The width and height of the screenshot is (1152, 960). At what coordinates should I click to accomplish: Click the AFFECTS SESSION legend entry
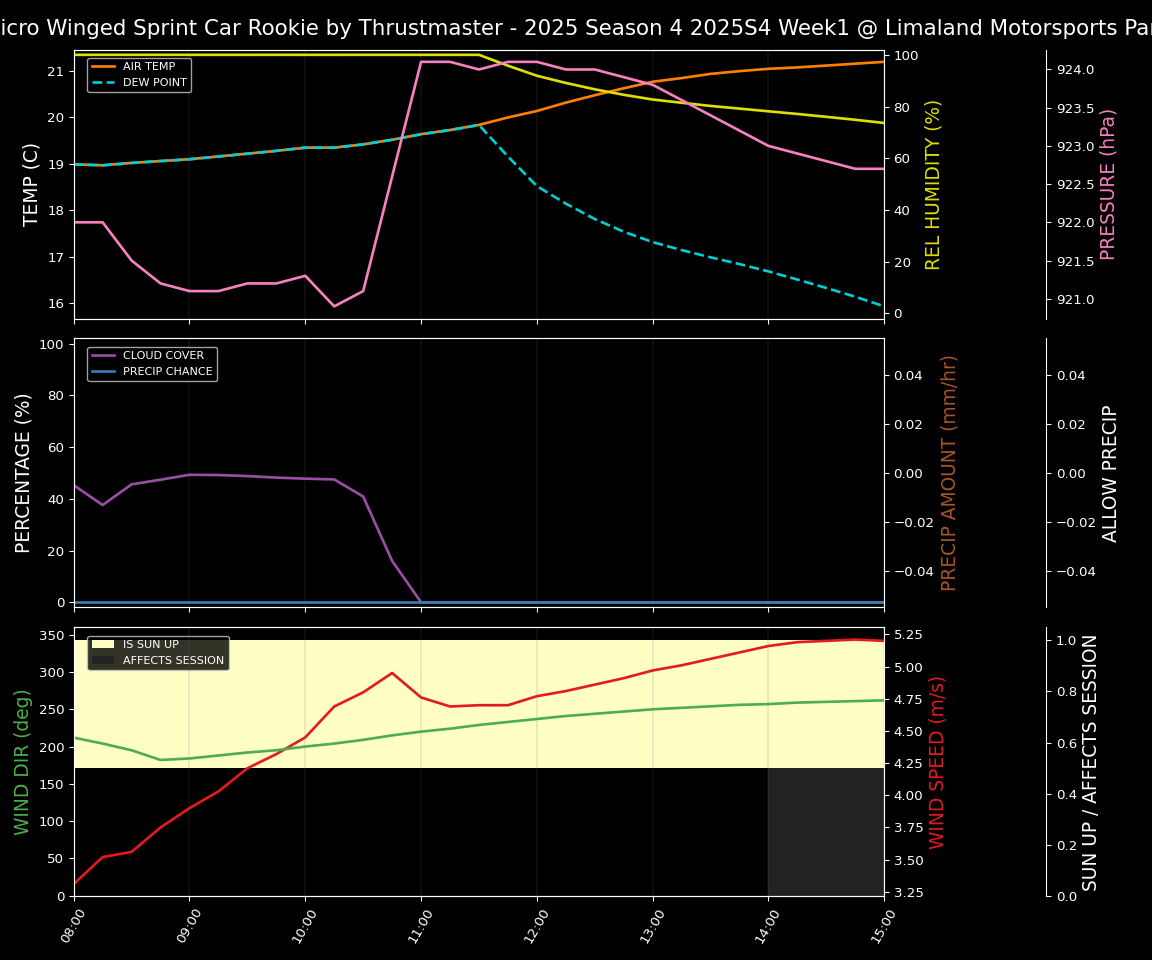(x=173, y=661)
